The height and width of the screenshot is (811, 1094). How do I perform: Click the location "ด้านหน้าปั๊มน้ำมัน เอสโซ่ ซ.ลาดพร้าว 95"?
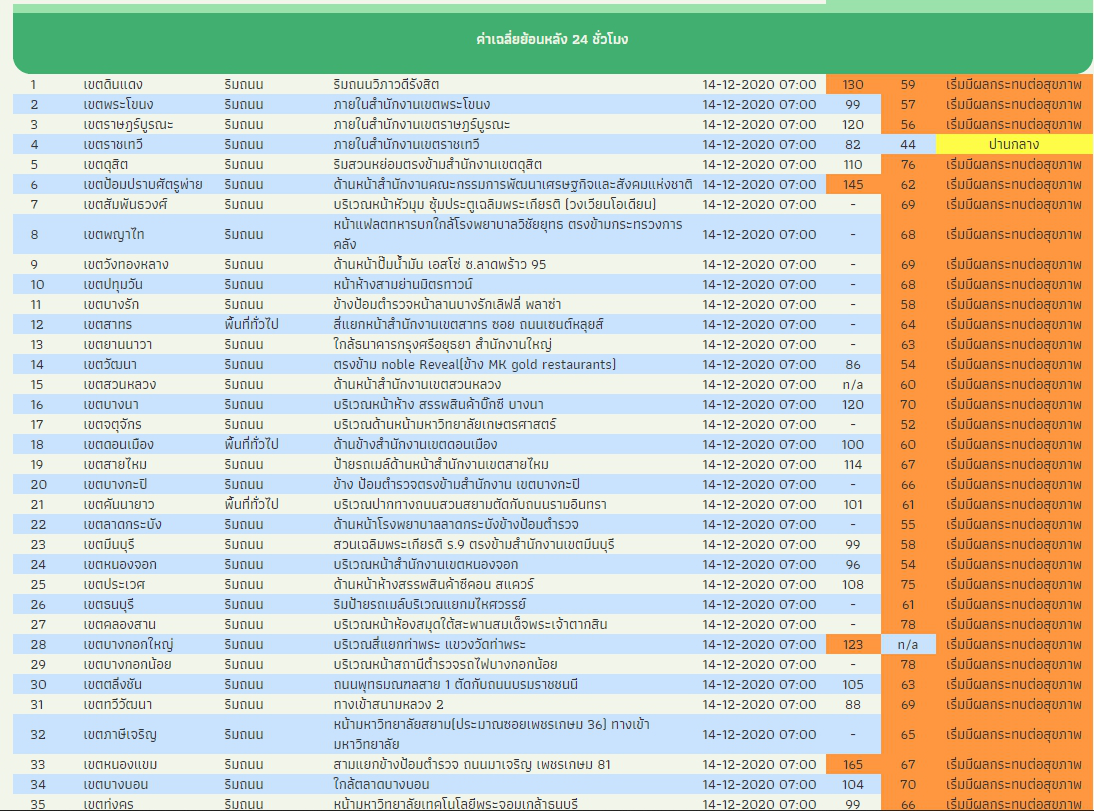click(x=440, y=265)
